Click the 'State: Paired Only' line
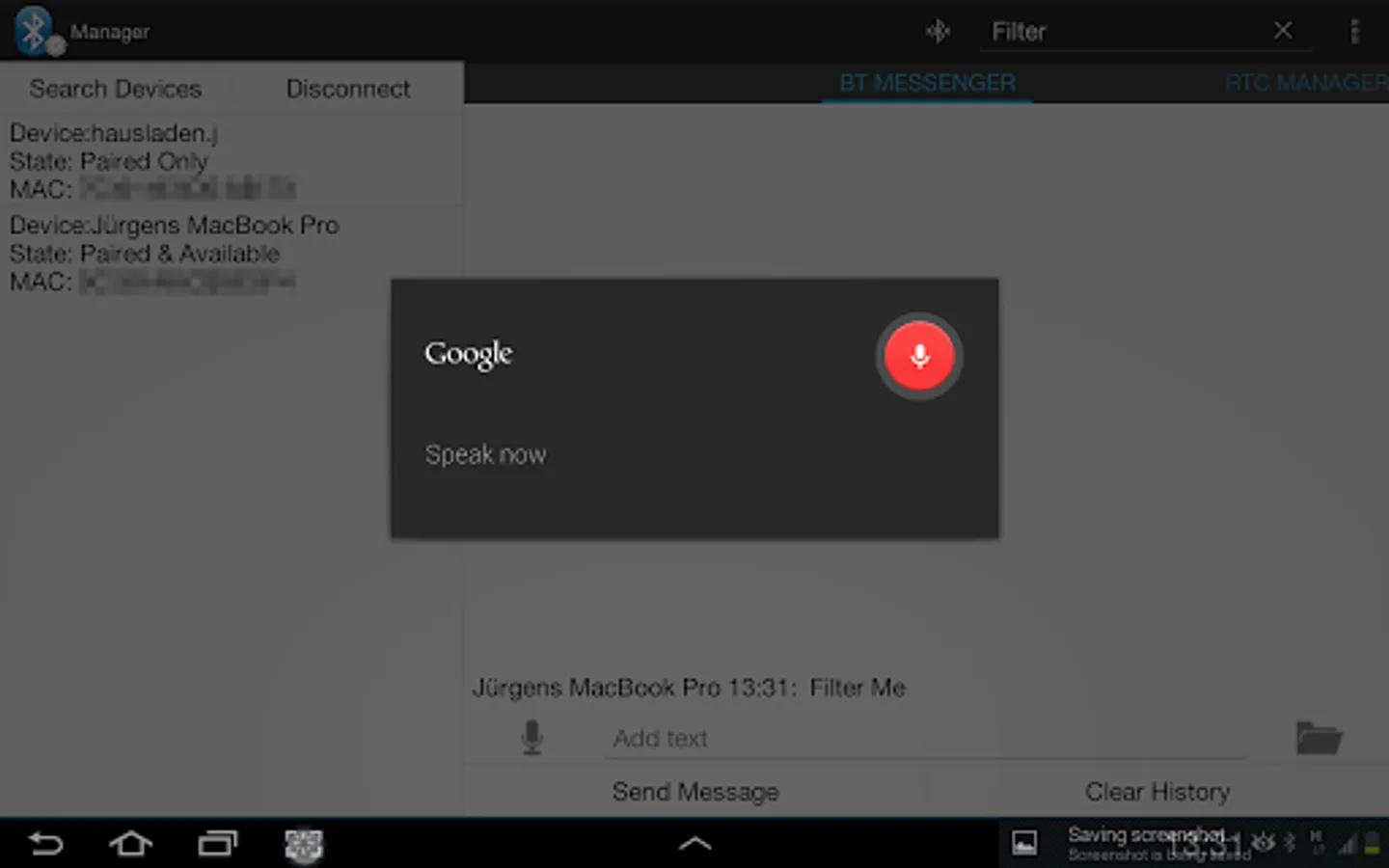The height and width of the screenshot is (868, 1389). (108, 161)
